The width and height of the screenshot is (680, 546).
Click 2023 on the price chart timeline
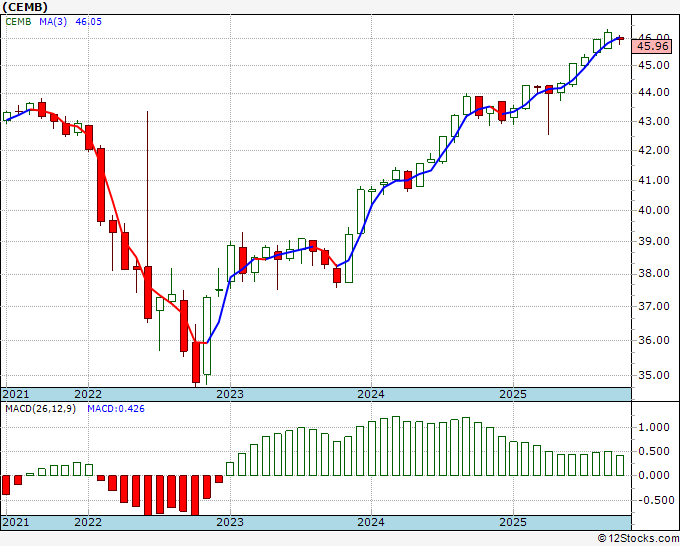pos(230,394)
